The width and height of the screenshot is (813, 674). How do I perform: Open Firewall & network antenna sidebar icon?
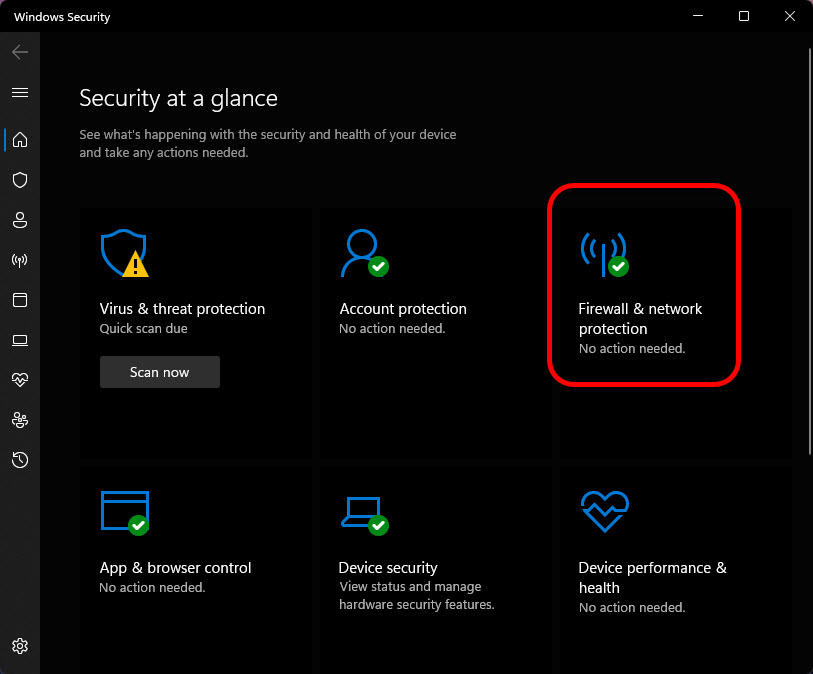pos(20,260)
